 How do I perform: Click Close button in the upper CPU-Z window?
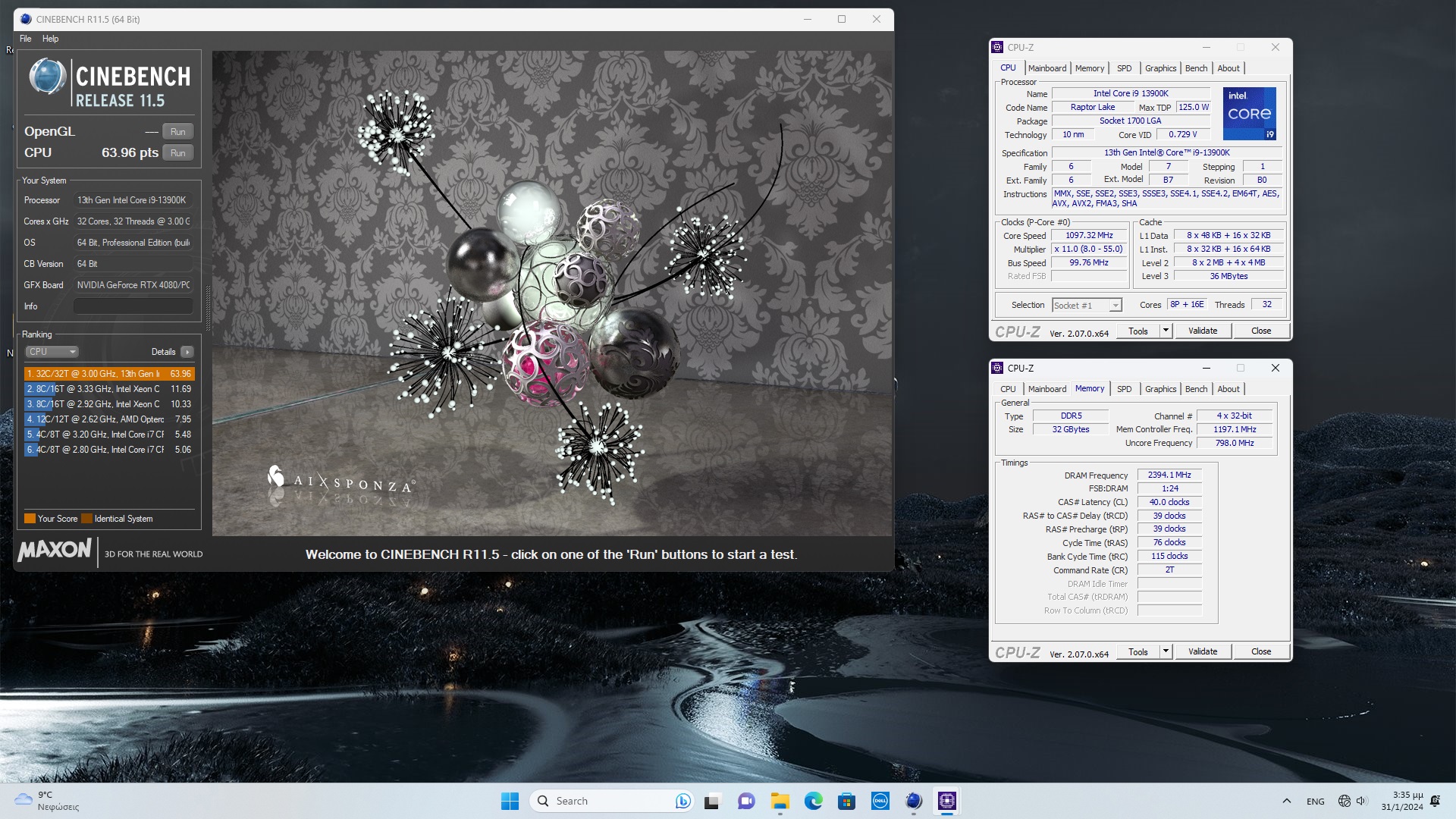coord(1261,331)
